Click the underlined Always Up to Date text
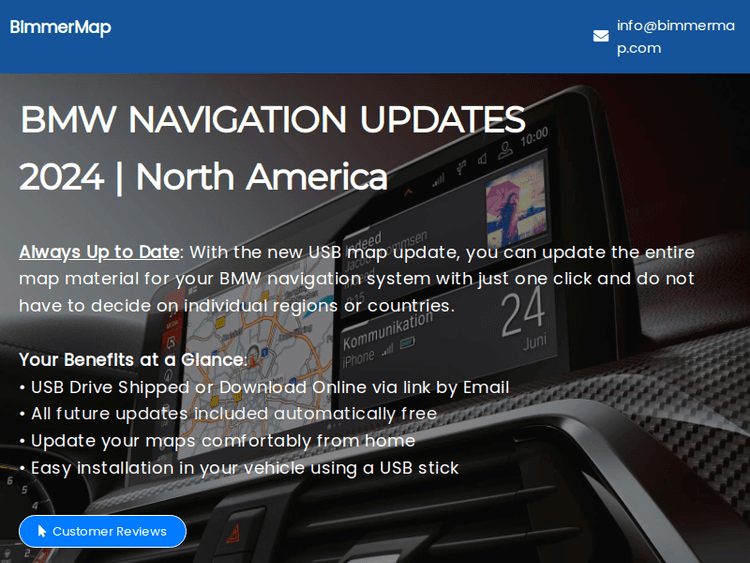Screen dimensions: 750x563 99,252
